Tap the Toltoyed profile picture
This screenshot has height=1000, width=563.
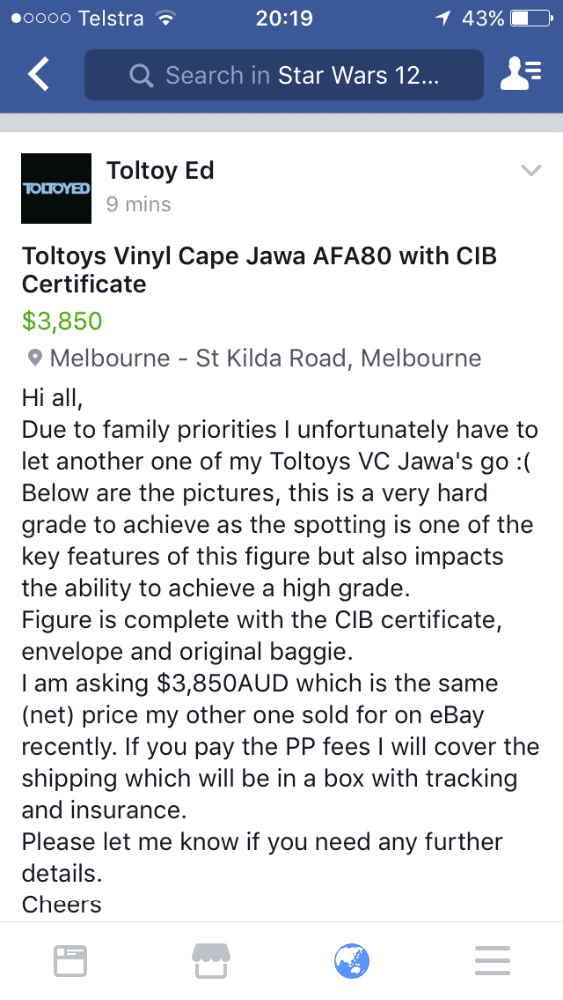coord(56,188)
